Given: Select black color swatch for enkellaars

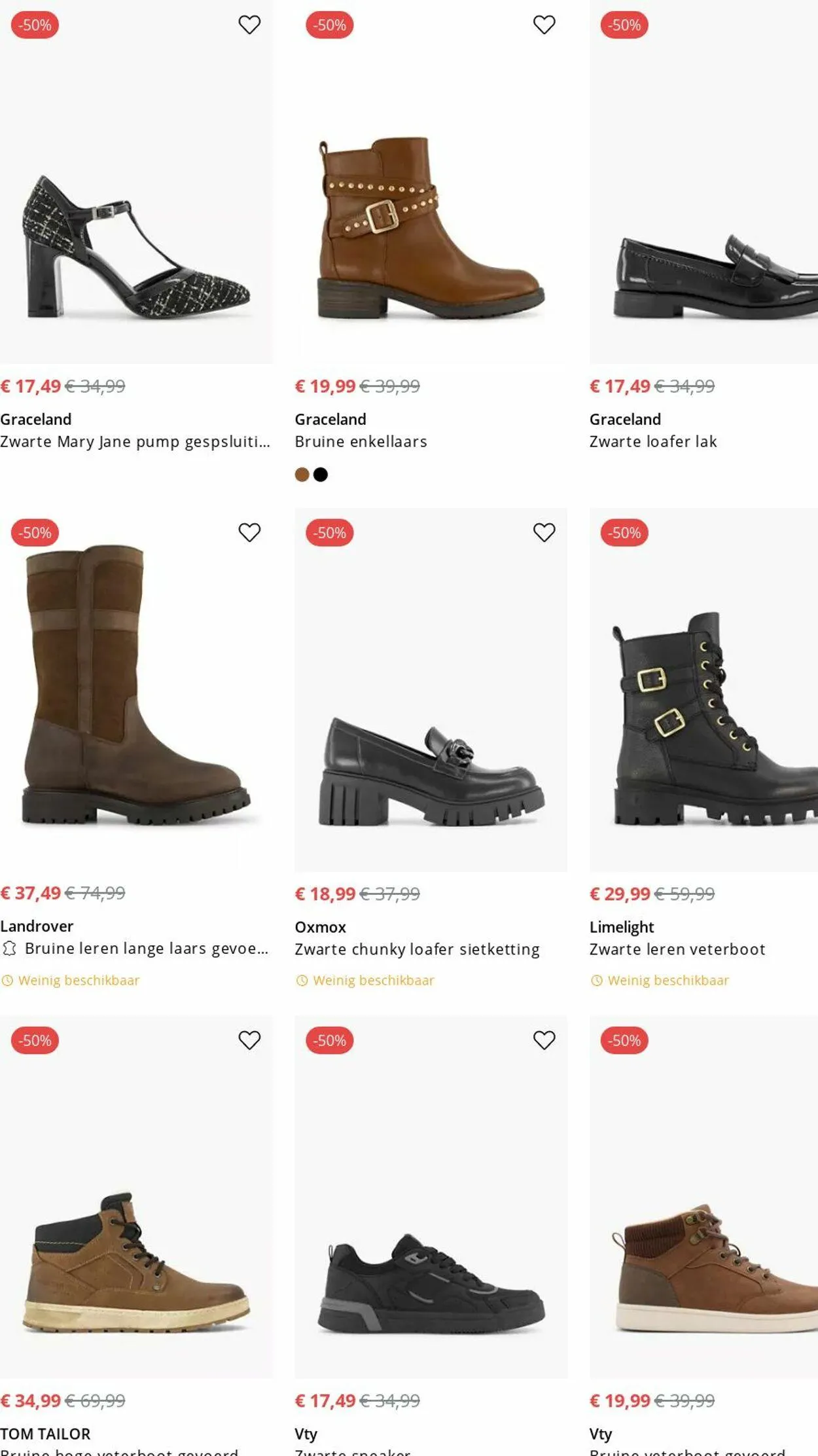Looking at the screenshot, I should pos(321,475).
